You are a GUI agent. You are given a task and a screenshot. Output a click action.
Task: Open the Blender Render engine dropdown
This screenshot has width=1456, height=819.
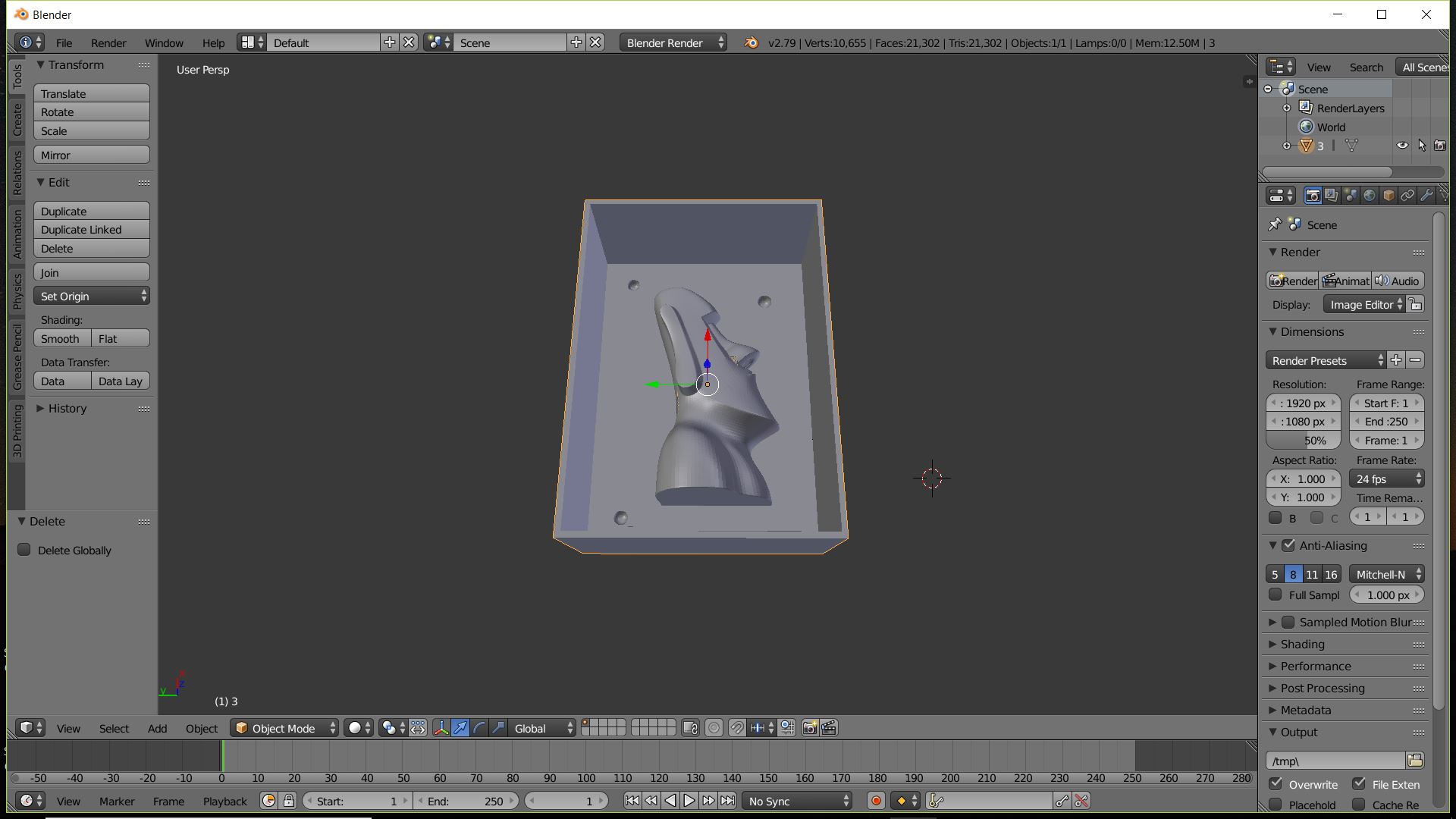click(x=673, y=42)
